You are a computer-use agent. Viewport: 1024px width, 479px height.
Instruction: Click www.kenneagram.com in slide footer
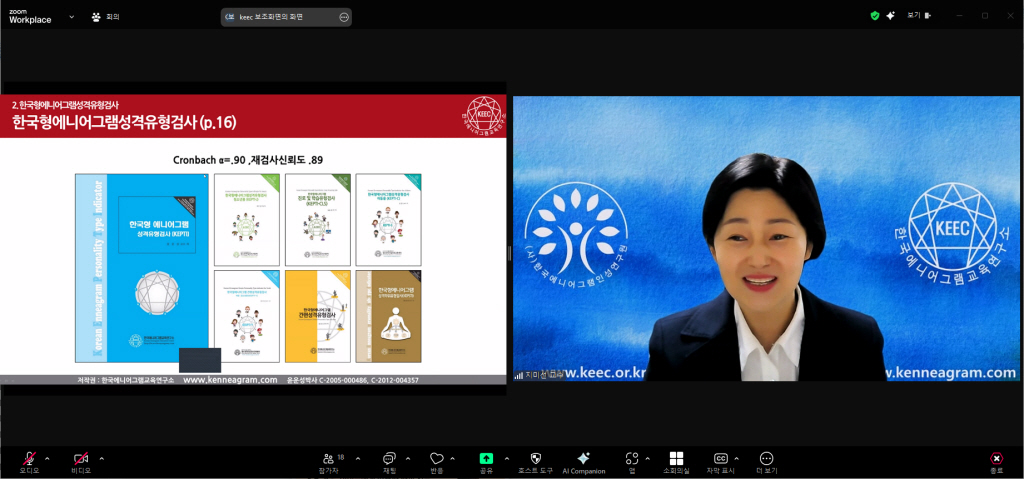[x=231, y=380]
